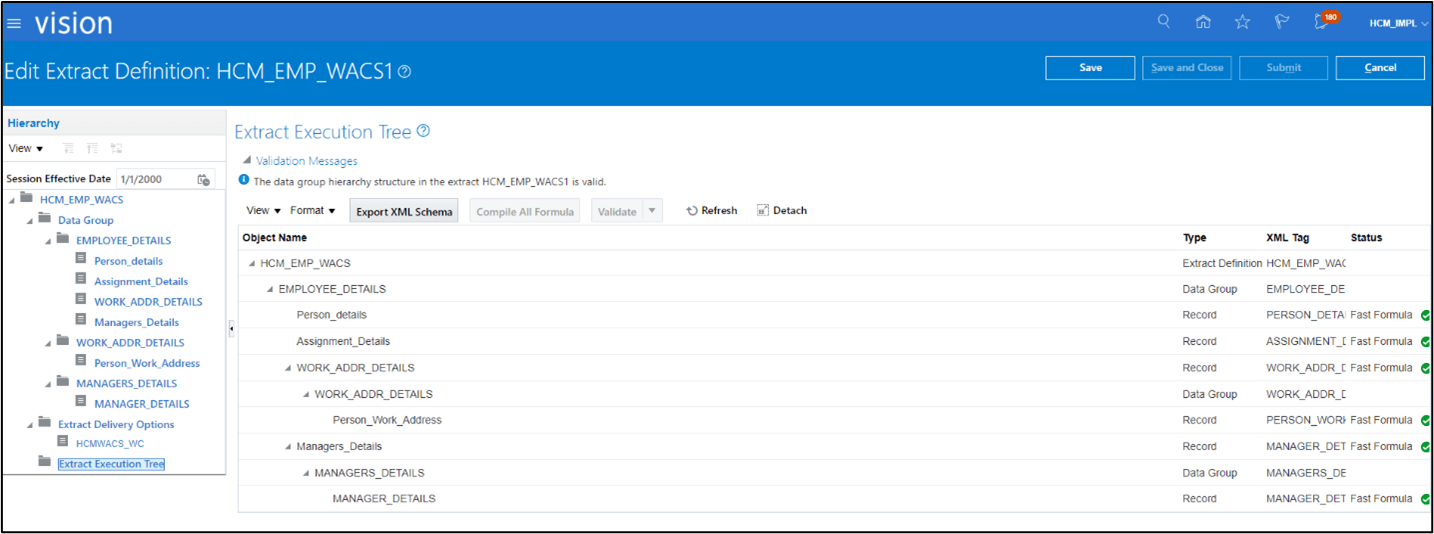
Task: Collapse the Data Group node in Hierarchy
Action: (x=30, y=220)
